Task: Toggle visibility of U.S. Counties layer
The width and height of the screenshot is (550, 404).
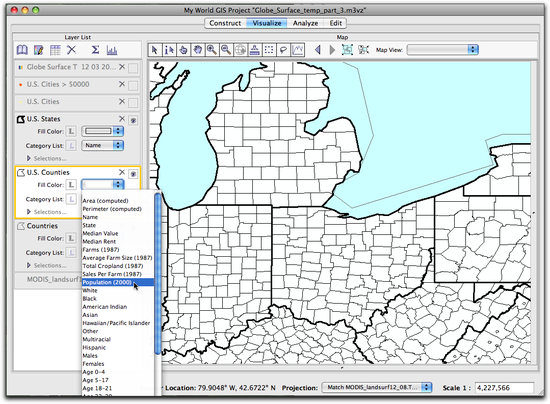Action: point(133,174)
